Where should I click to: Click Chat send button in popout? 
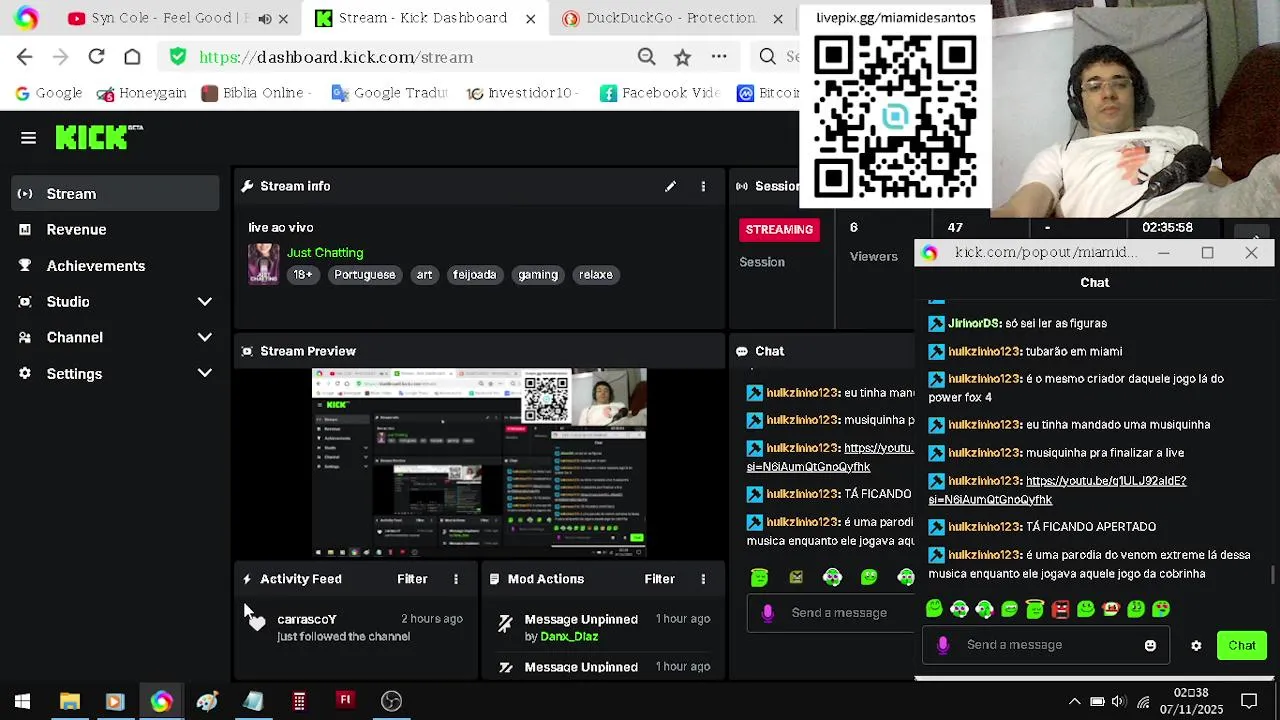click(x=1242, y=646)
